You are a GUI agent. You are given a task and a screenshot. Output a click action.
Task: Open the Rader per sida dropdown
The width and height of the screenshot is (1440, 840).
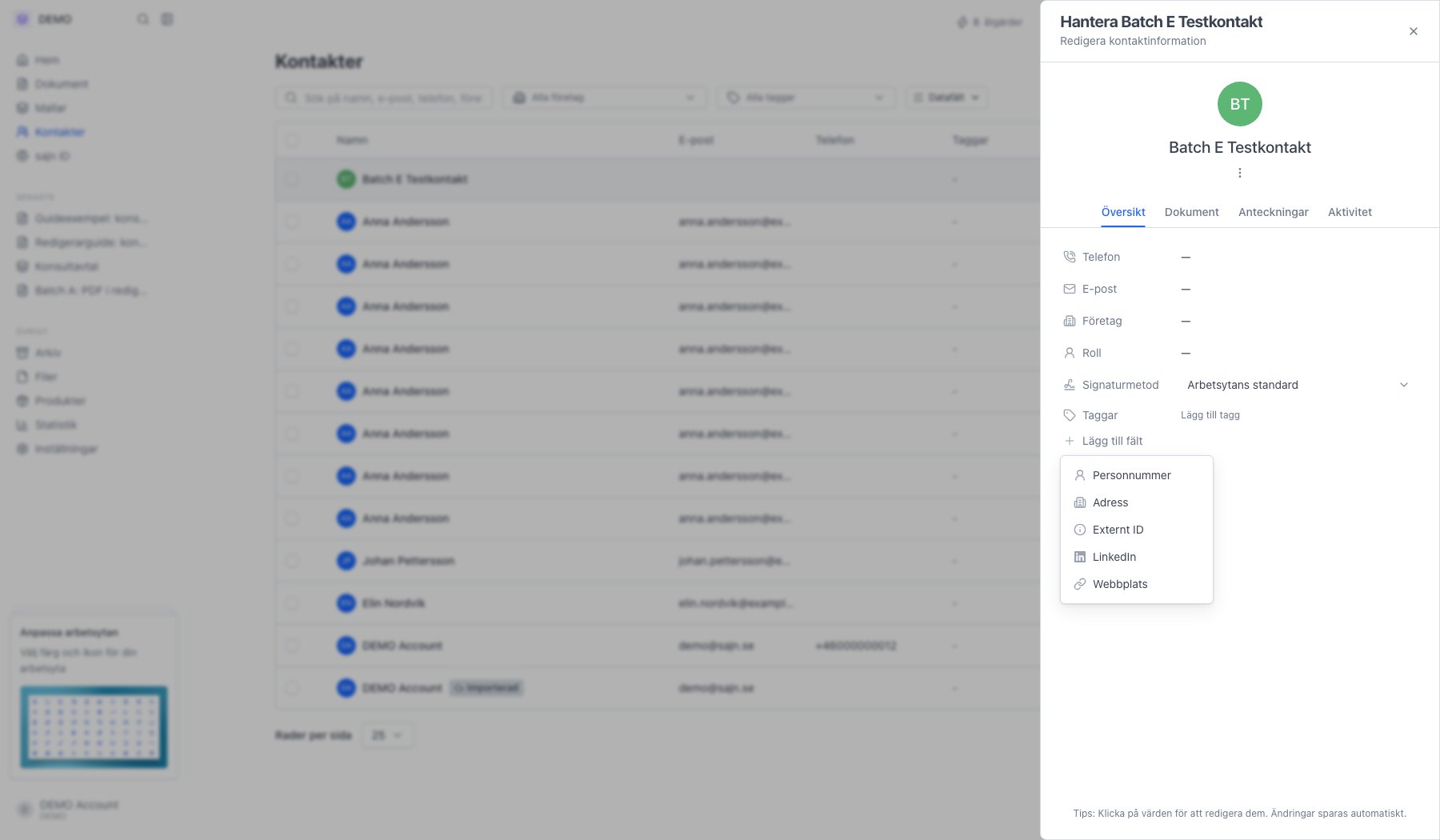387,735
